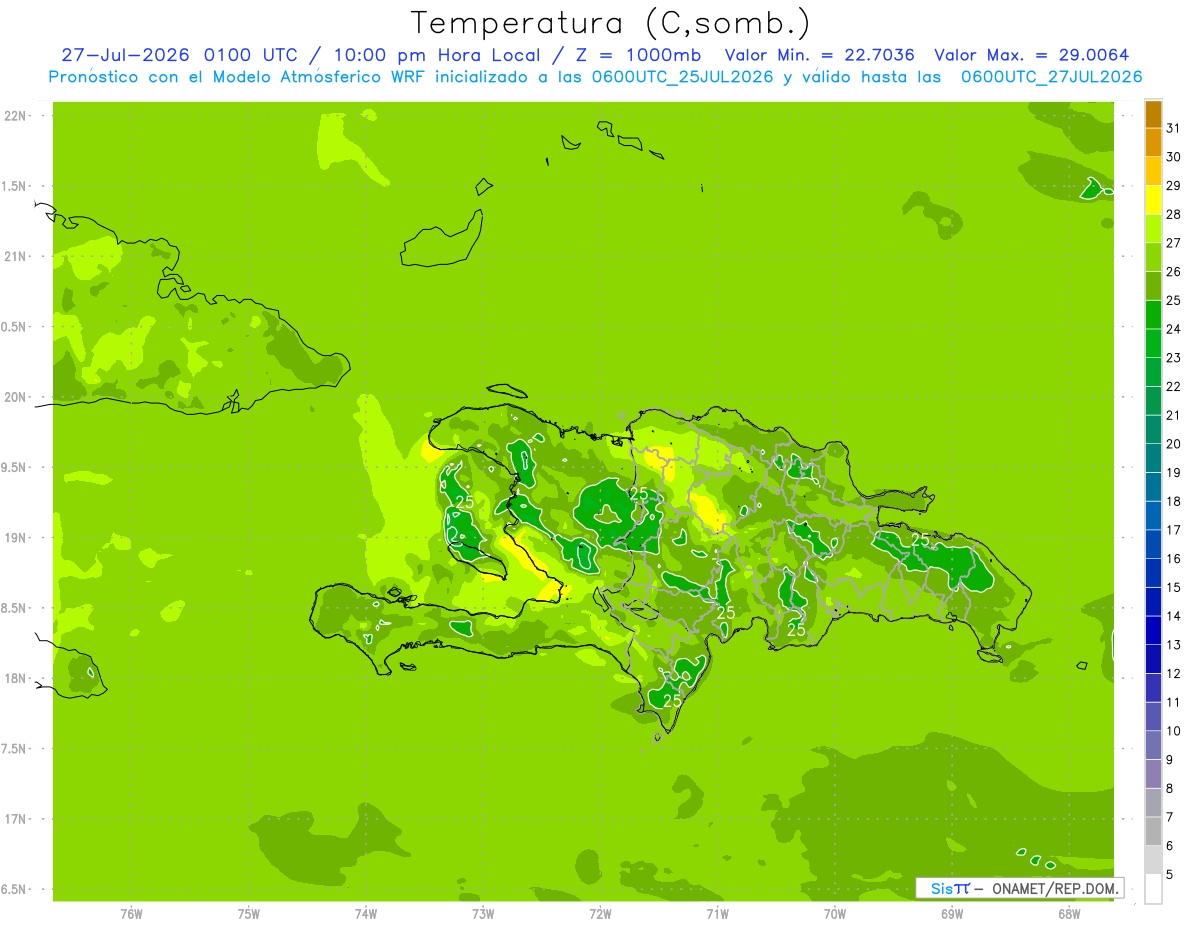
Task: Click the '71W' longitude label
Action: pyautogui.click(x=717, y=914)
